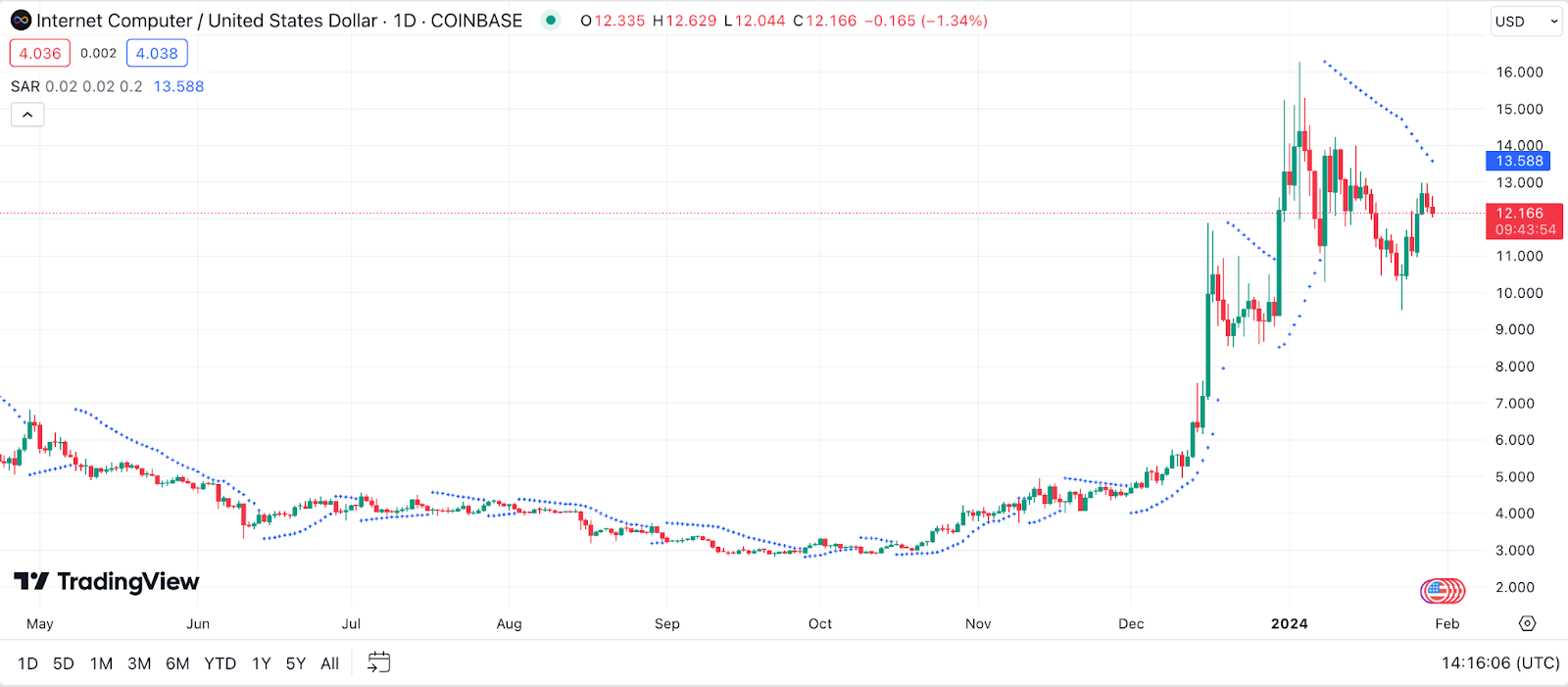Select the 6M time range
1568x687 pixels.
pos(177,663)
